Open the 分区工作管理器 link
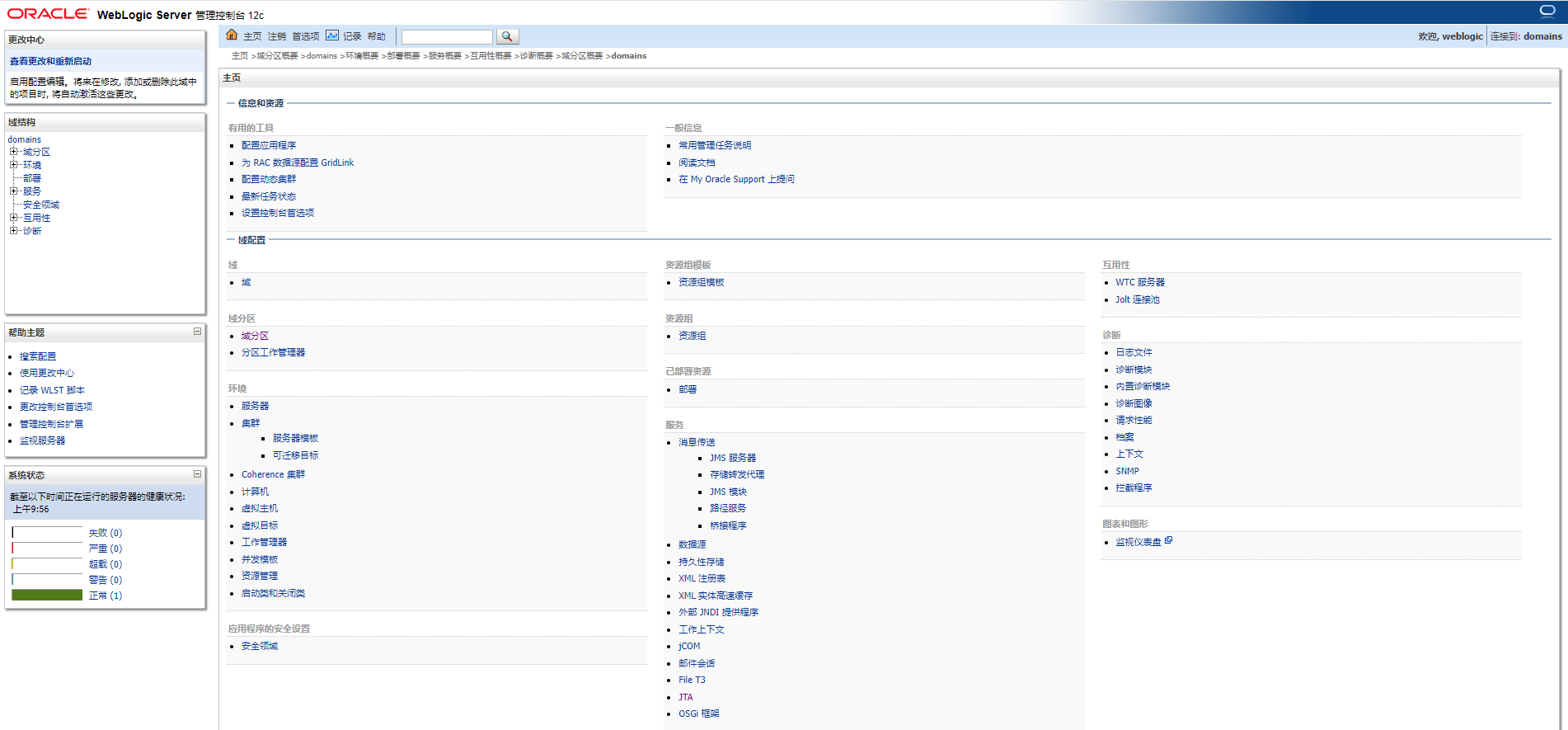Screen dimensions: 1568x730 tap(274, 352)
